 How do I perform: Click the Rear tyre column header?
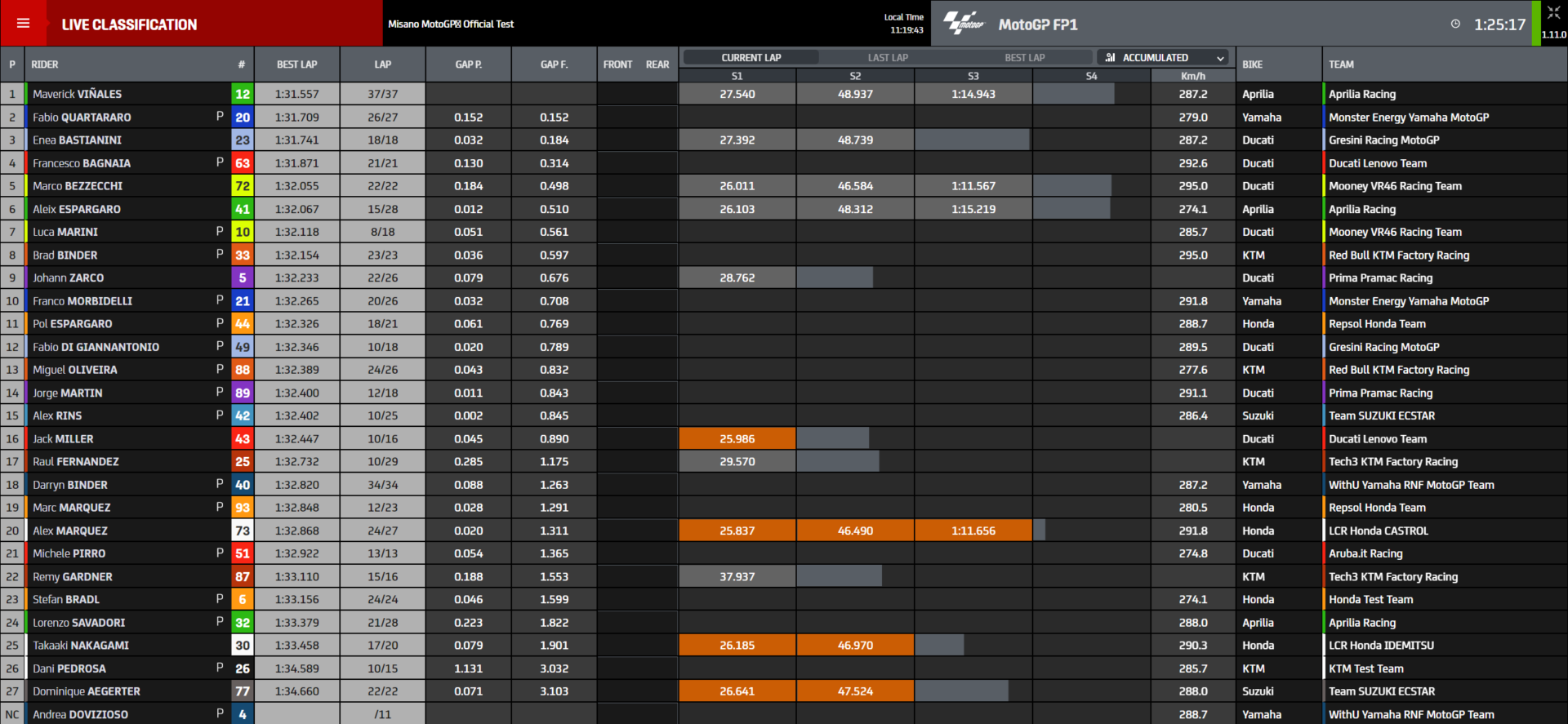[x=657, y=64]
